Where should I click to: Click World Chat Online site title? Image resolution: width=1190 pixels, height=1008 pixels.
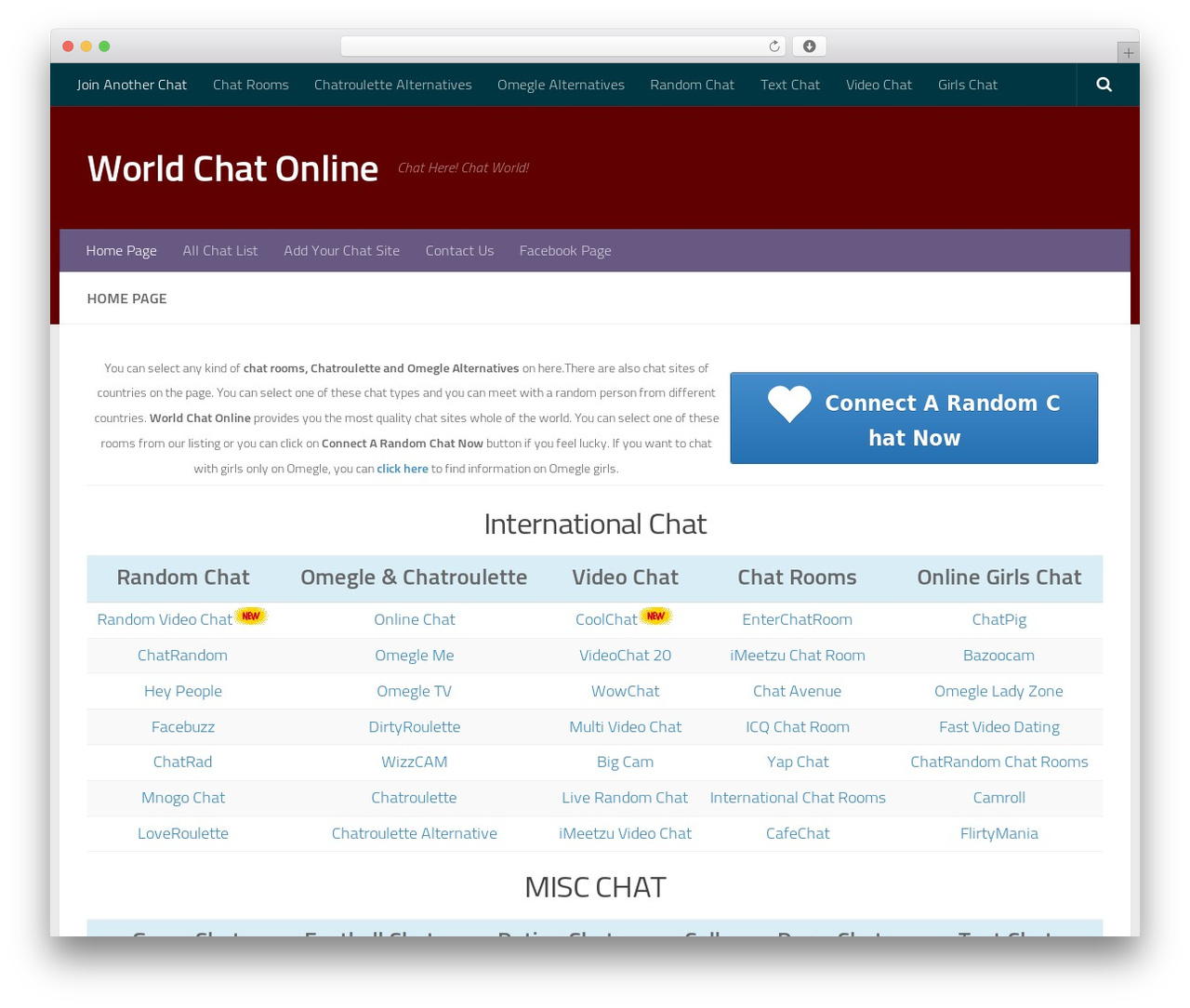[x=232, y=168]
